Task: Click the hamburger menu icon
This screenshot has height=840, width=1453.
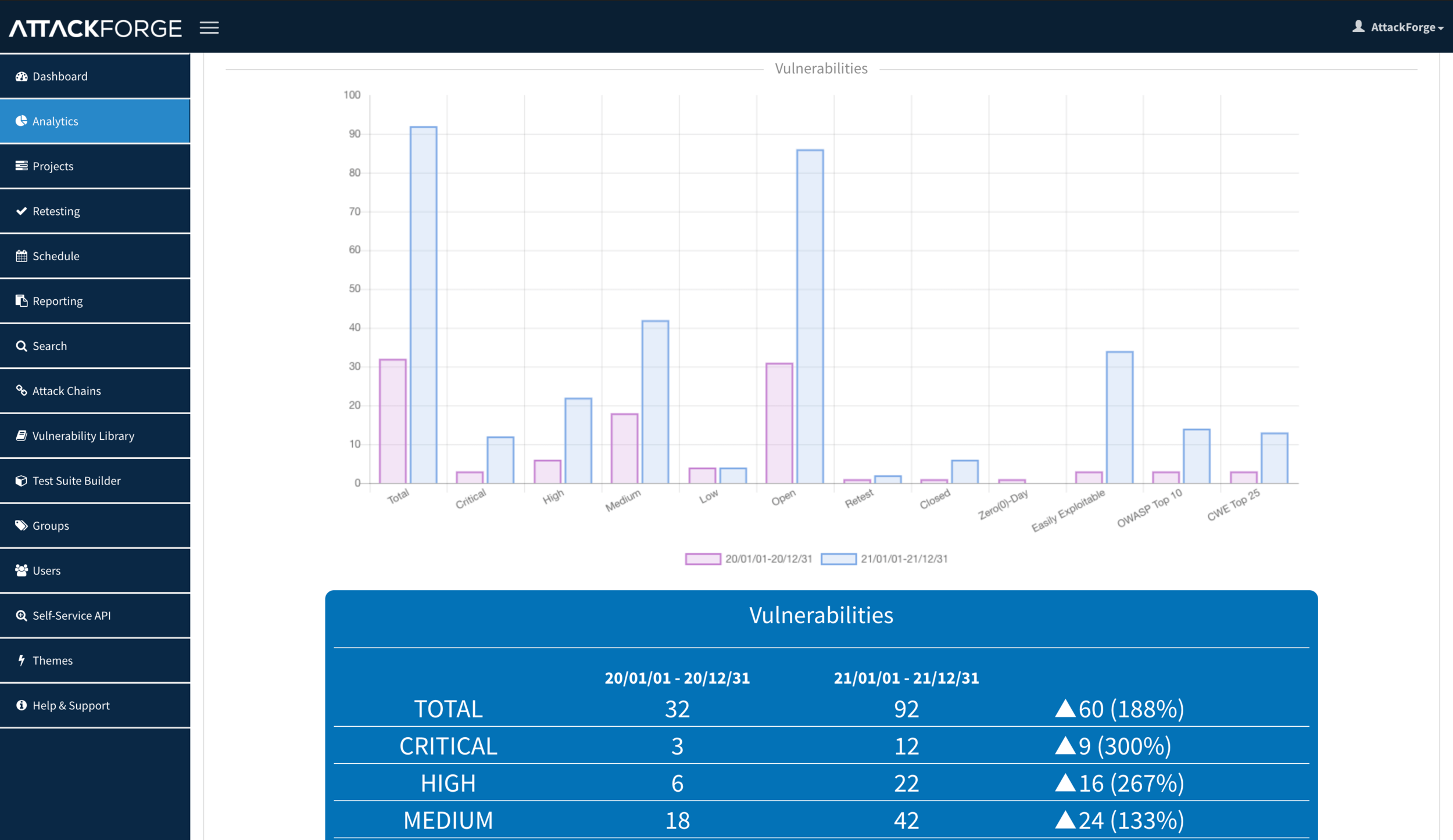Action: (x=209, y=28)
